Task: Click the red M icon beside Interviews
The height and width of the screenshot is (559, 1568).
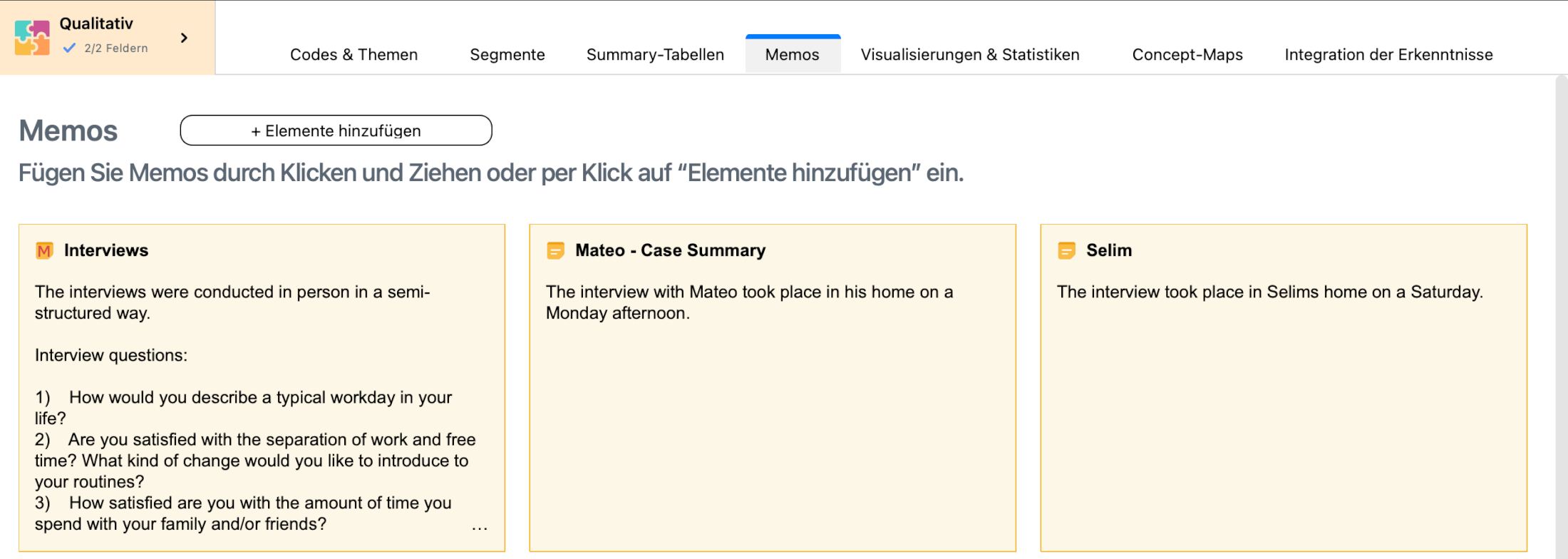Action: [x=44, y=251]
